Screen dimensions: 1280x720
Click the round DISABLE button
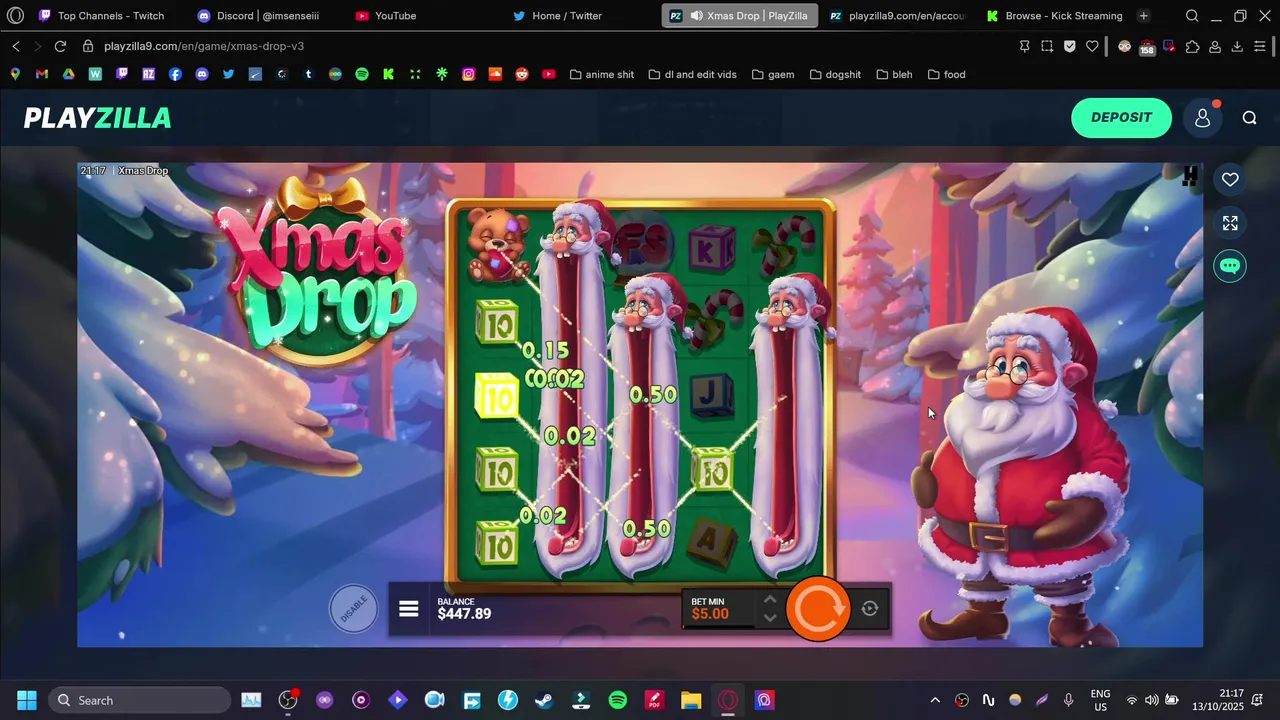(354, 608)
